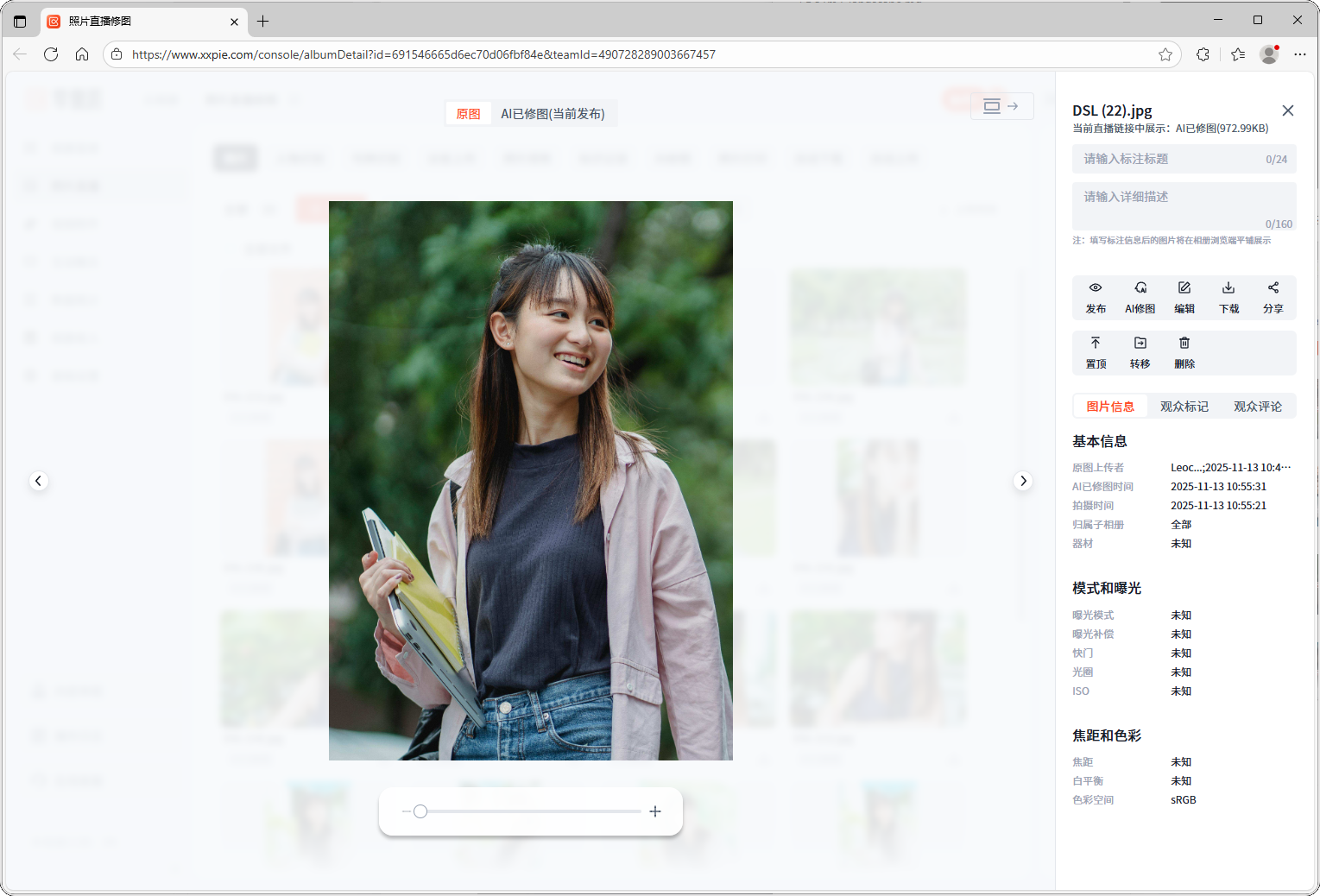Viewport: 1320px width, 896px height.
Task: Switch view to 原图 original image
Action: coord(468,114)
